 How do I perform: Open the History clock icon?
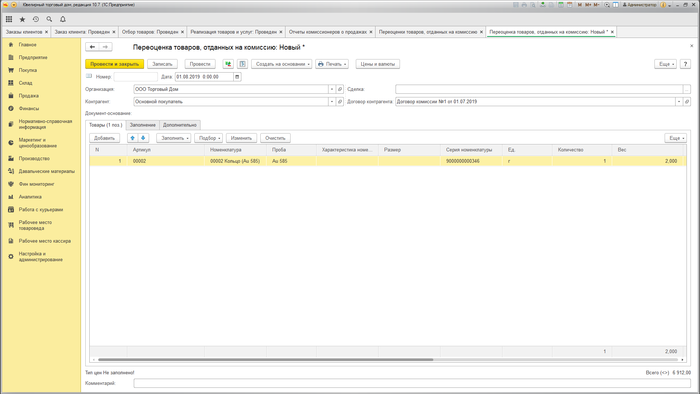point(36,19)
